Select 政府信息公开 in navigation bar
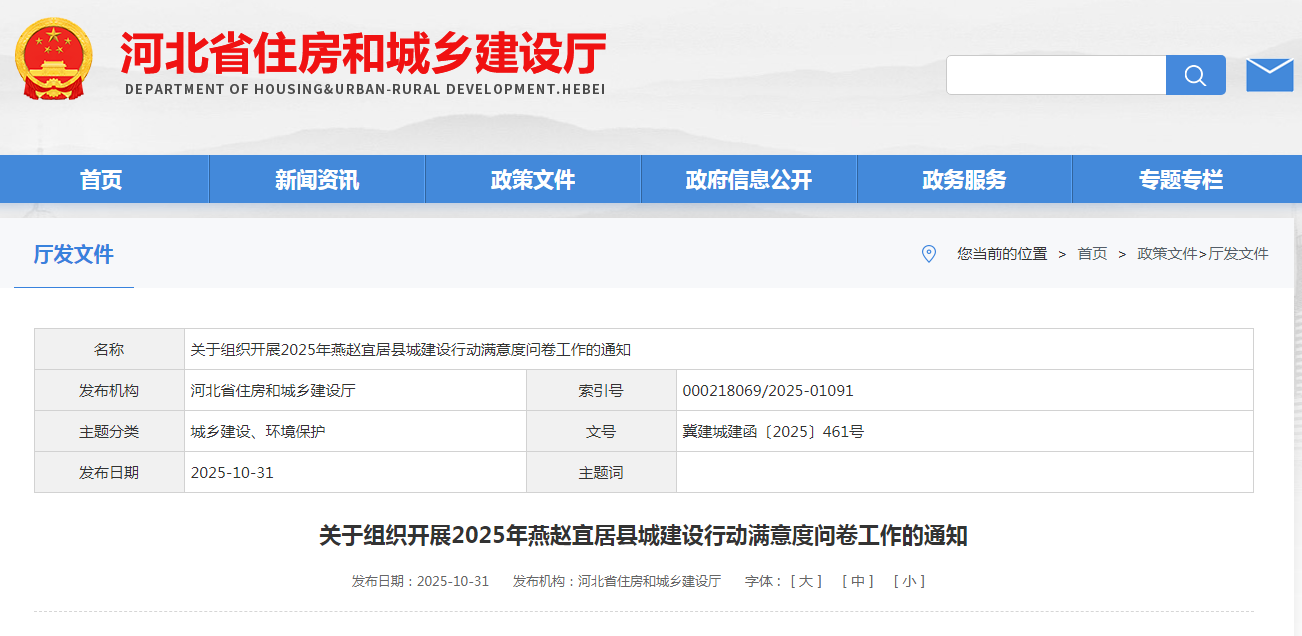1302x636 pixels. [749, 180]
